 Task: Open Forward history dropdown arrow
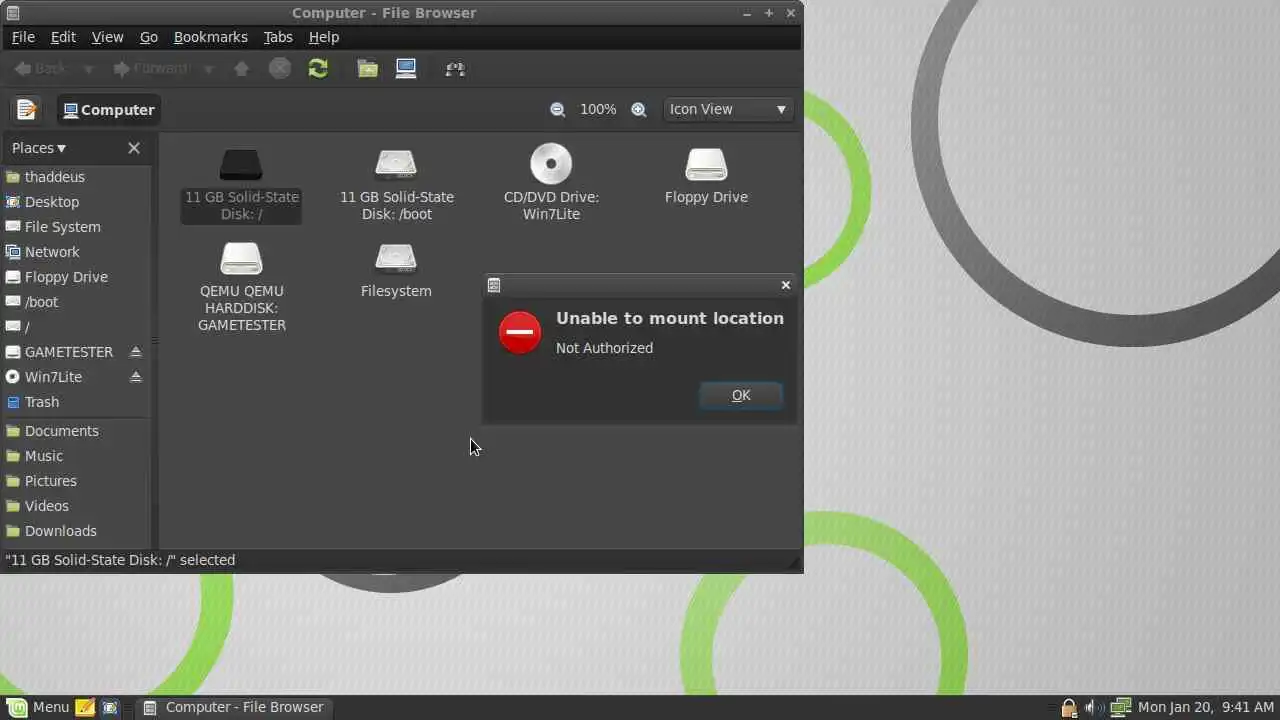click(208, 69)
